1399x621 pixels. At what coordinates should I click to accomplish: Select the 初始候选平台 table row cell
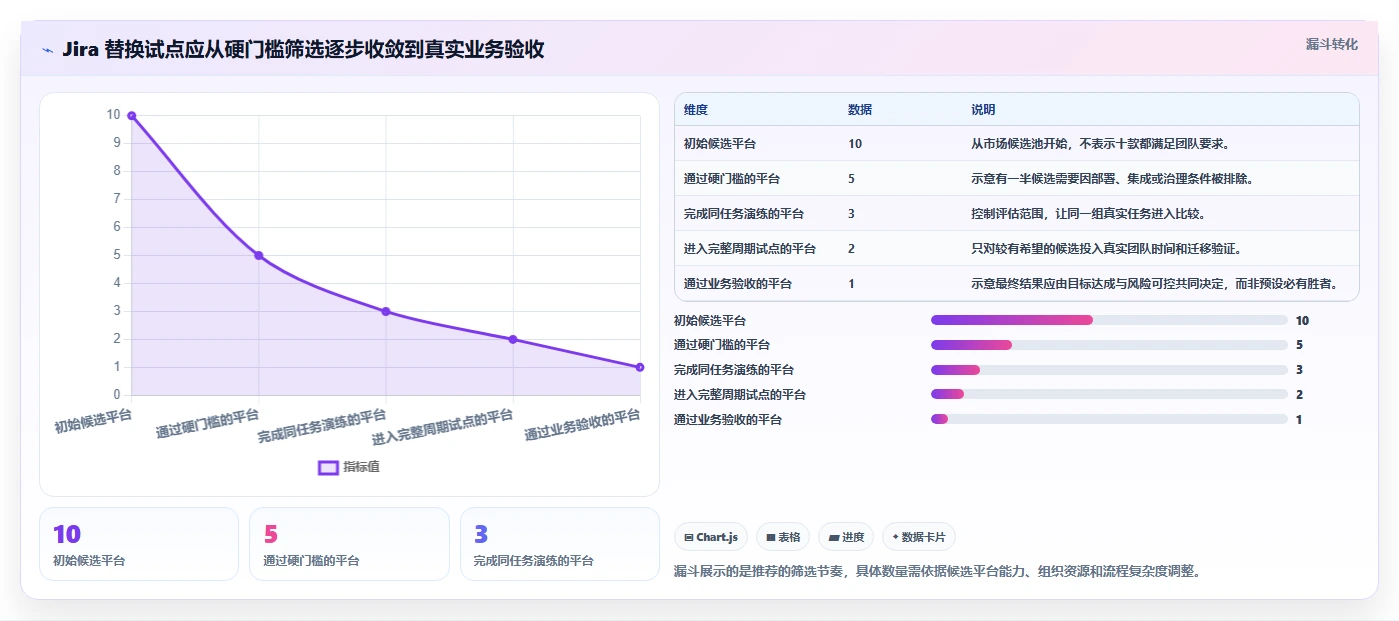(x=720, y=144)
